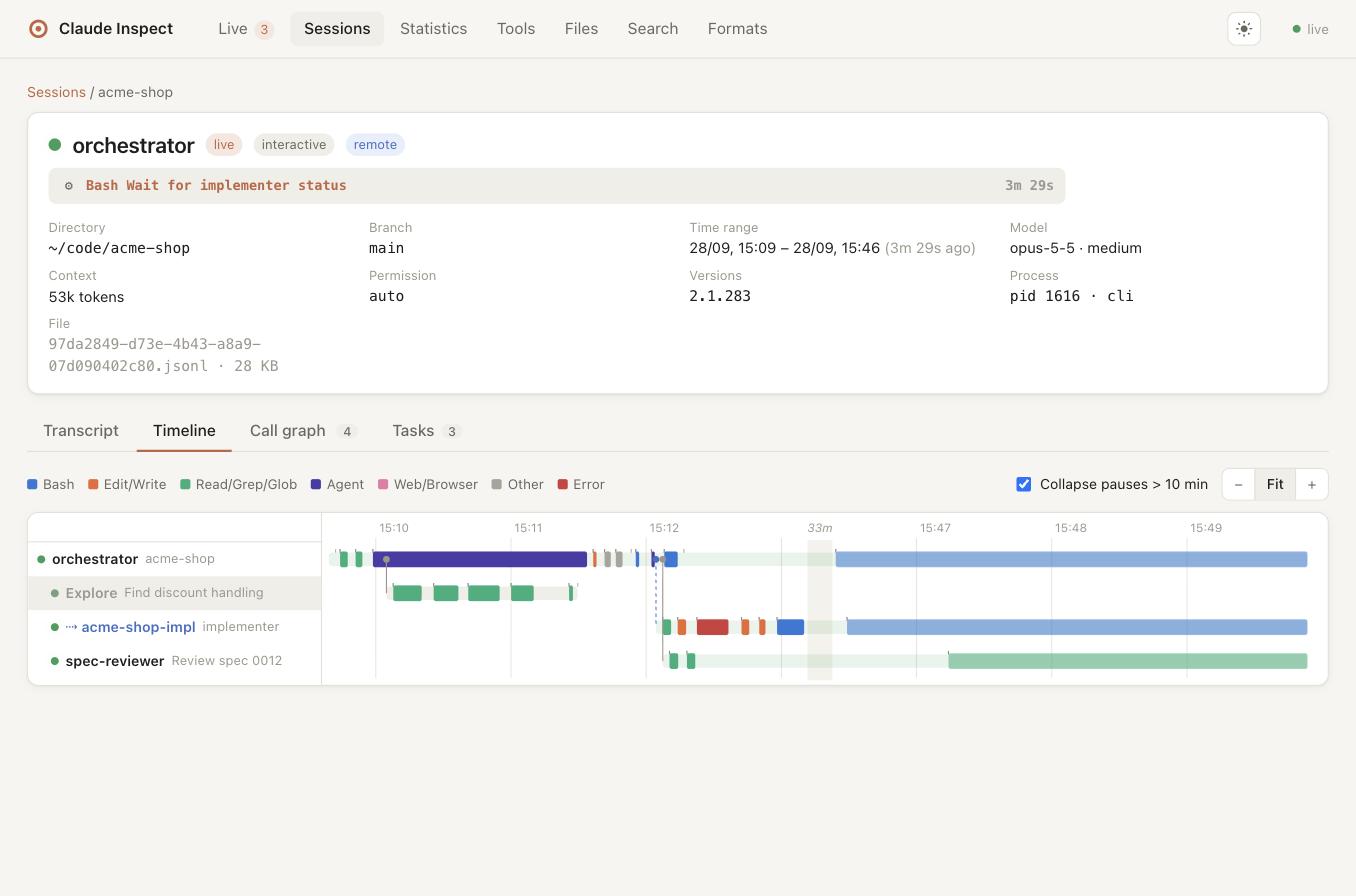This screenshot has width=1356, height=896.
Task: Click the pid 1616 · cli process value
Action: pos(1072,296)
